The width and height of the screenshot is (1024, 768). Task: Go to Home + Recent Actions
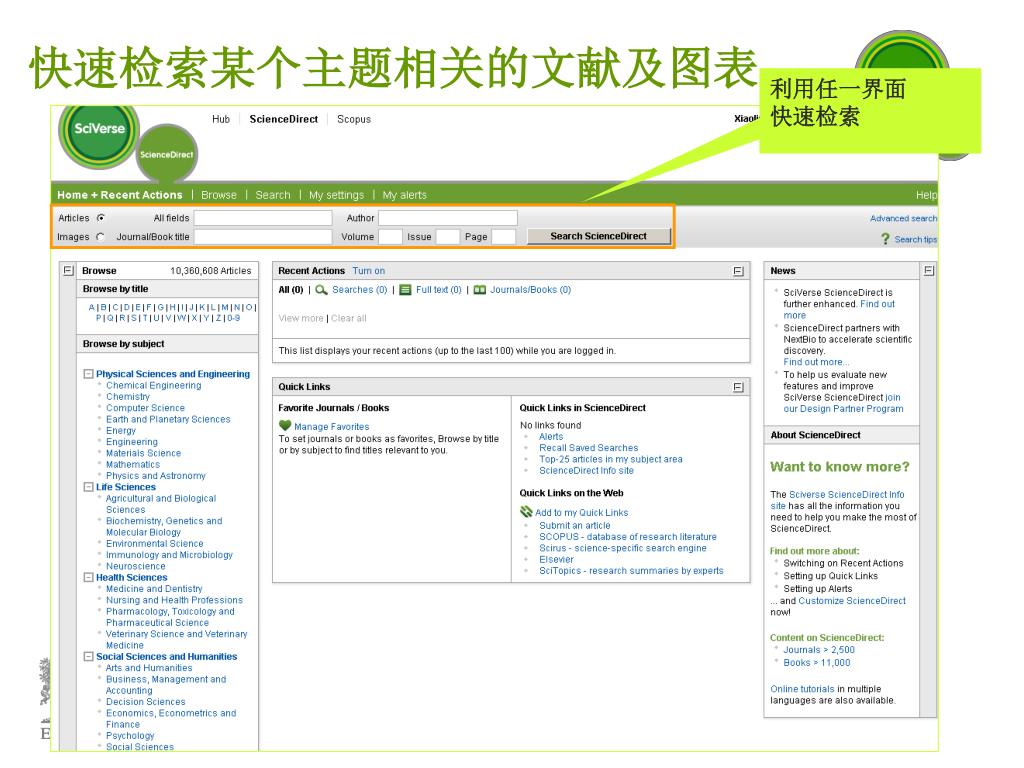pos(120,195)
